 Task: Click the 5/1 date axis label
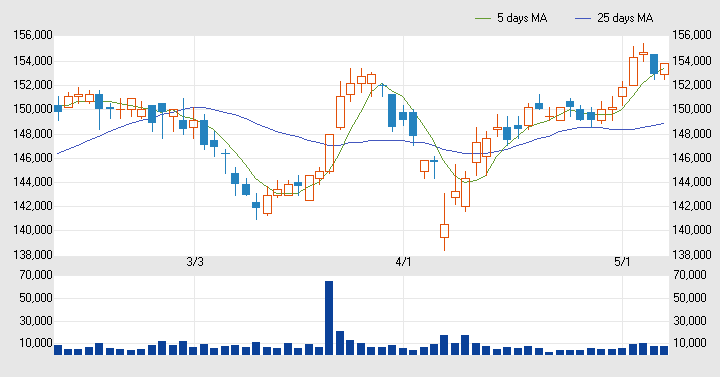click(623, 263)
